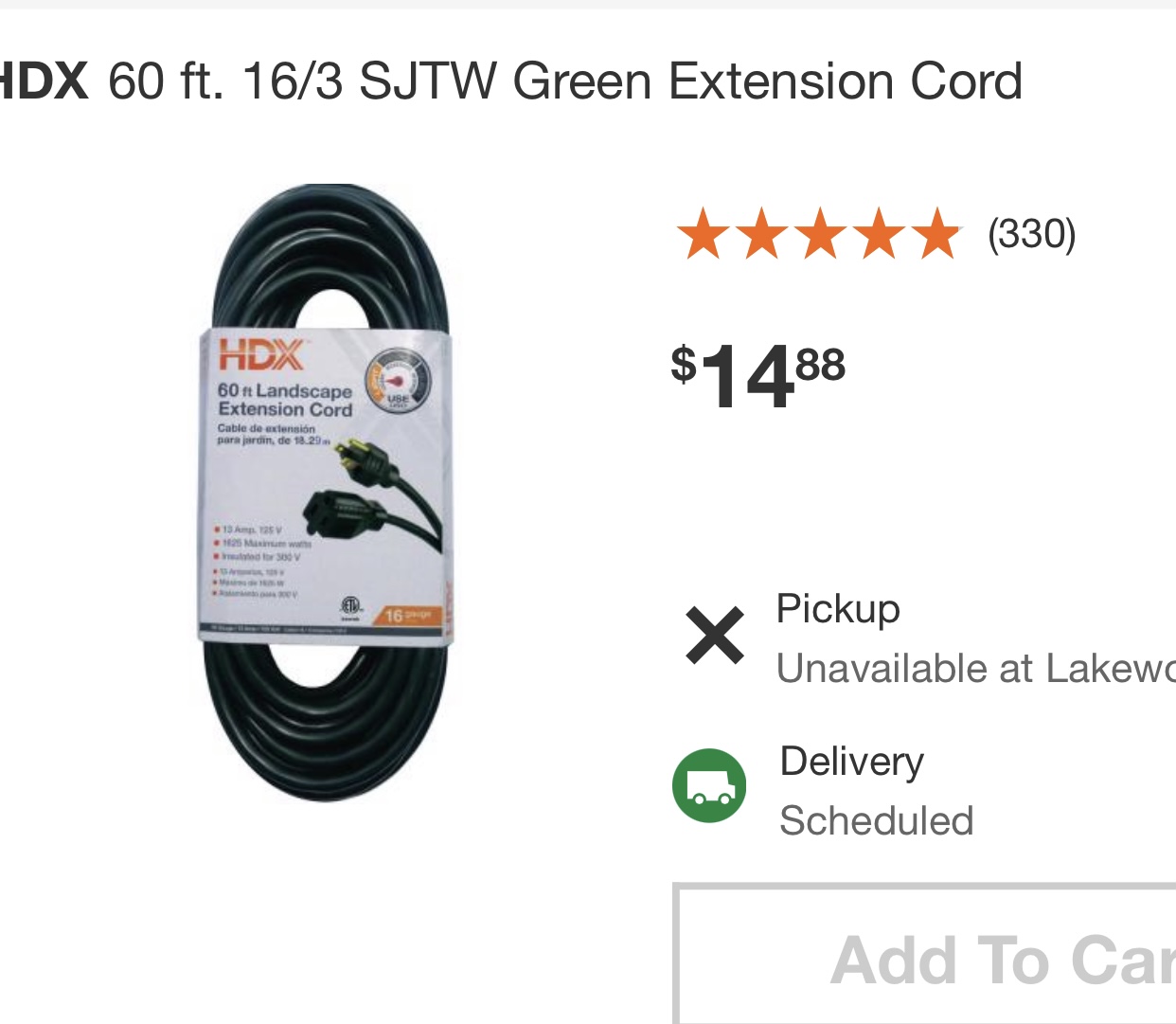The image size is (1176, 1024).
Task: Click the bold HDX brand name in title
Action: point(44,81)
